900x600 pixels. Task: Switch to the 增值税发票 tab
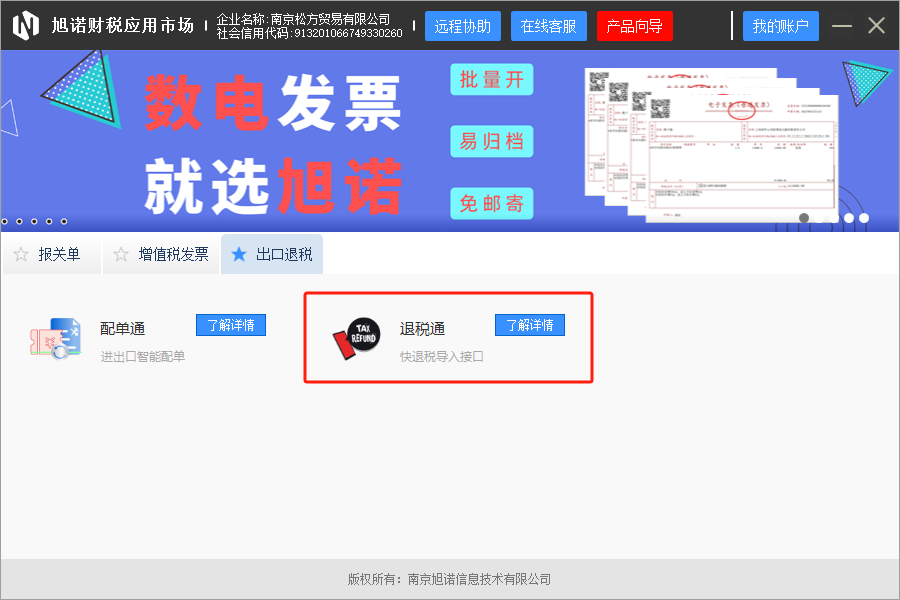pyautogui.click(x=161, y=254)
